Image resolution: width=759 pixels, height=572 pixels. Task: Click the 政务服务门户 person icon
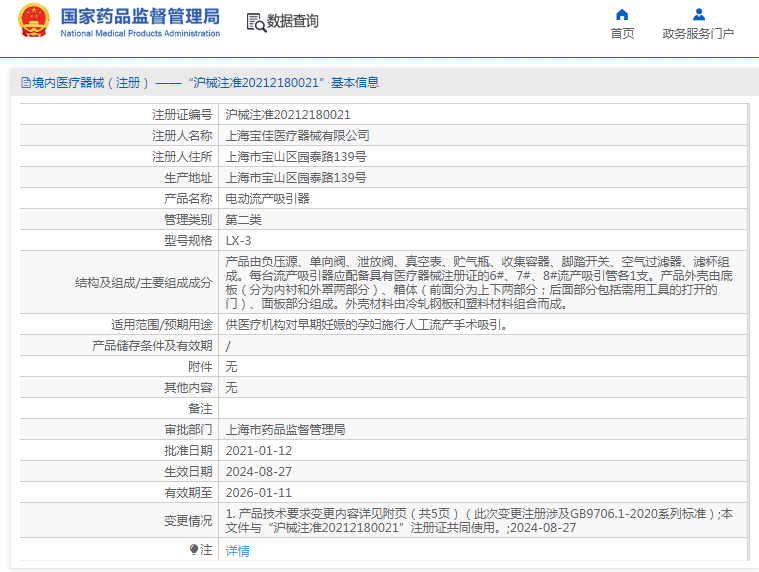(x=698, y=15)
